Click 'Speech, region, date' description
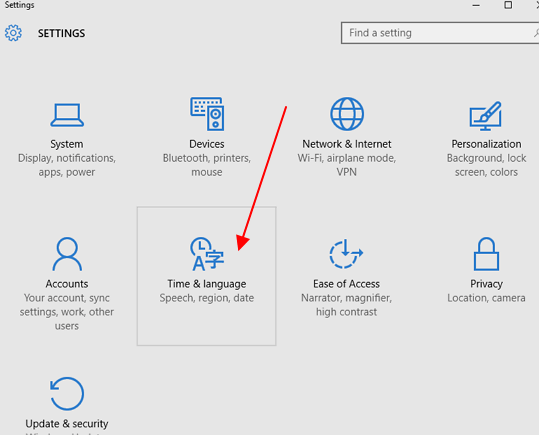539x435 pixels. coord(207,298)
